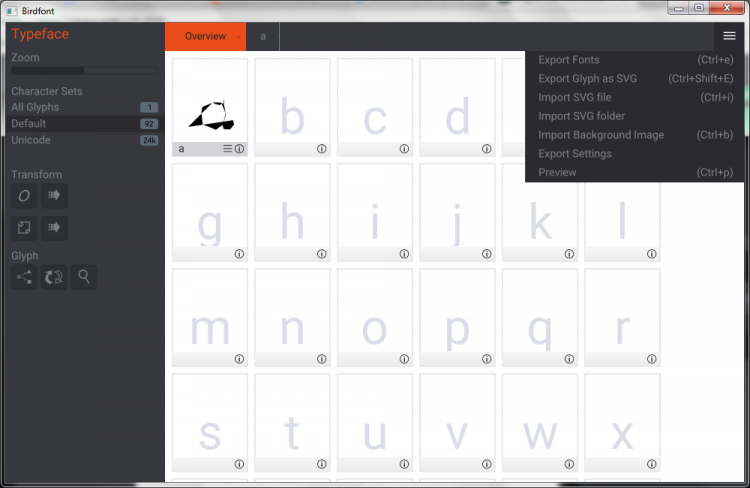Viewport: 750px width, 488px height.
Task: Click the 24k count badge
Action: coord(149,140)
